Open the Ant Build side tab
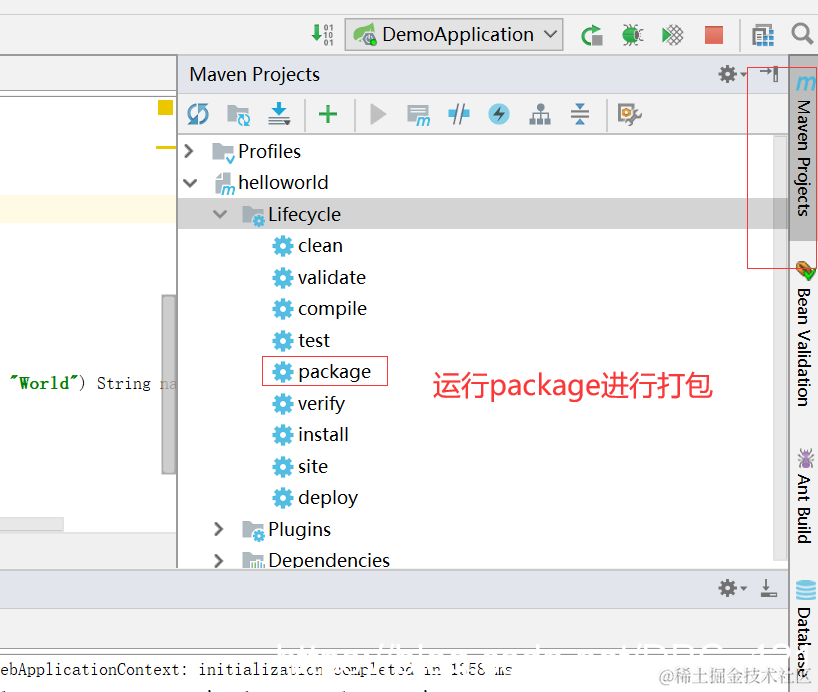 click(804, 496)
